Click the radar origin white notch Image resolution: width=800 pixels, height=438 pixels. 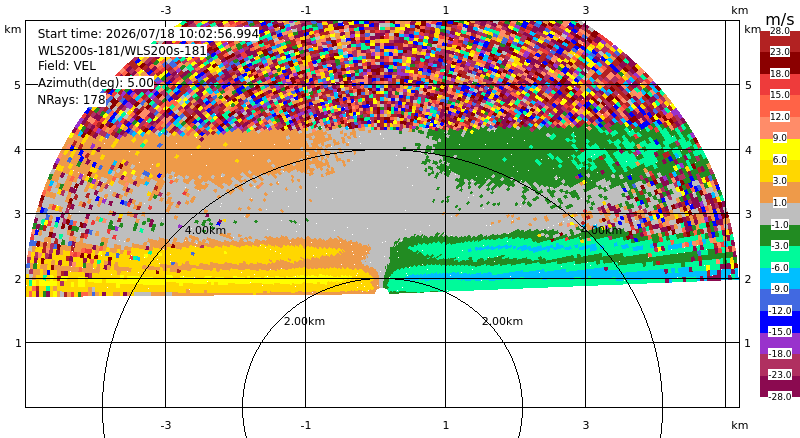382,291
